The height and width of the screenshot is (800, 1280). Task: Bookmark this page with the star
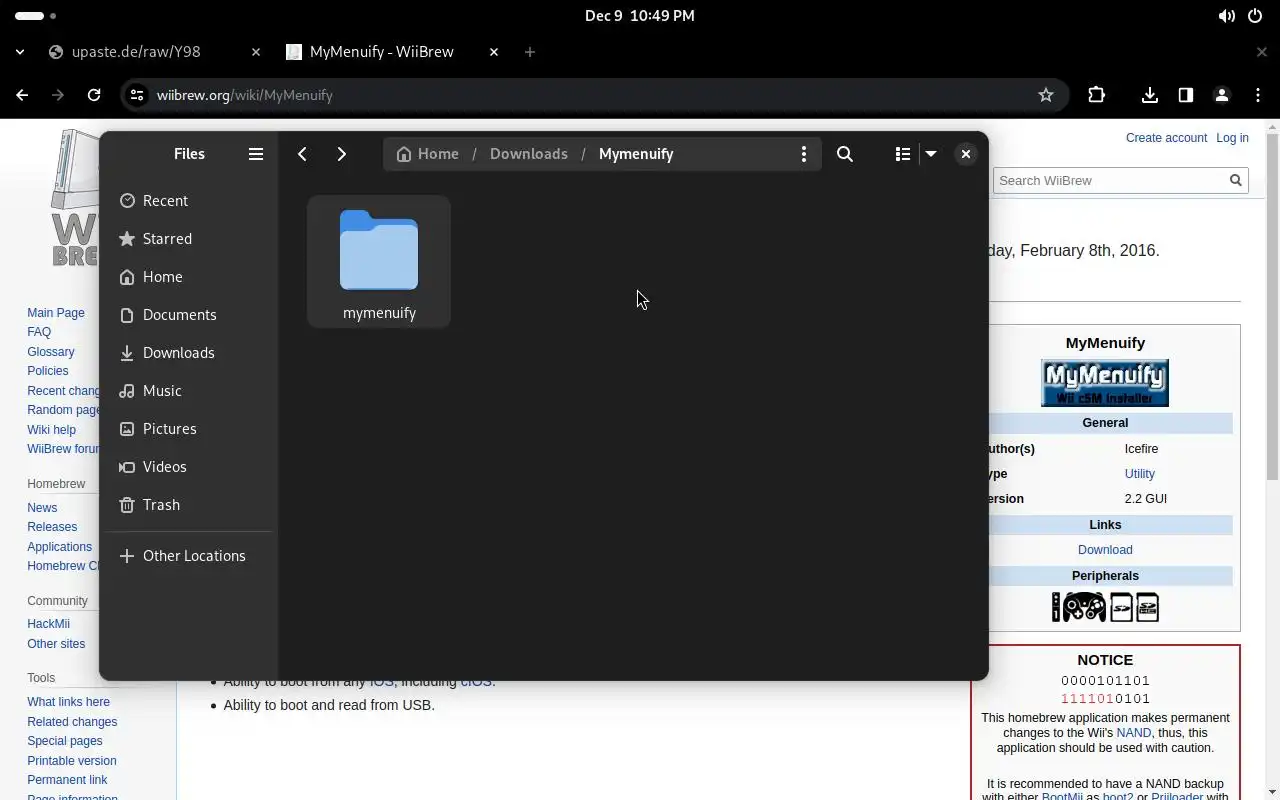click(x=1046, y=95)
